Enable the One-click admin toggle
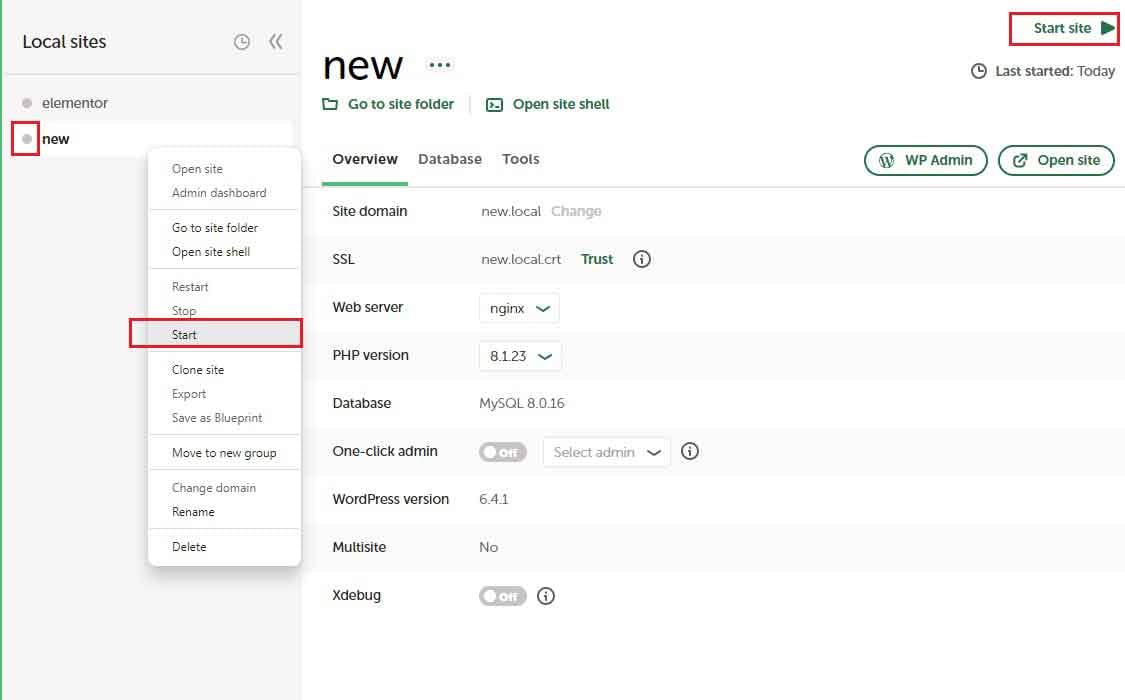Viewport: 1125px width, 700px height. coord(502,451)
